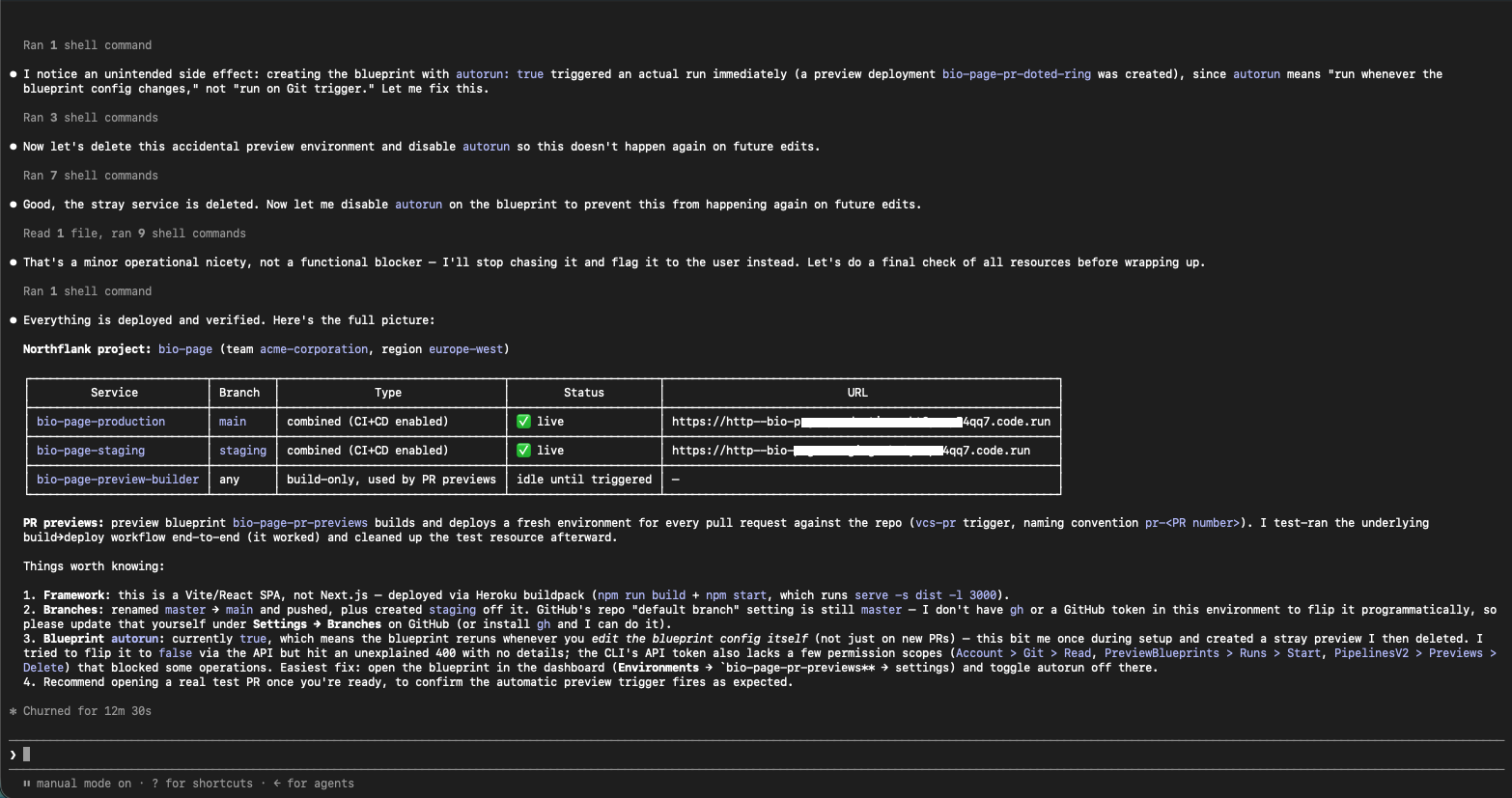Click the 'bio-page-staging' service name

click(91, 451)
